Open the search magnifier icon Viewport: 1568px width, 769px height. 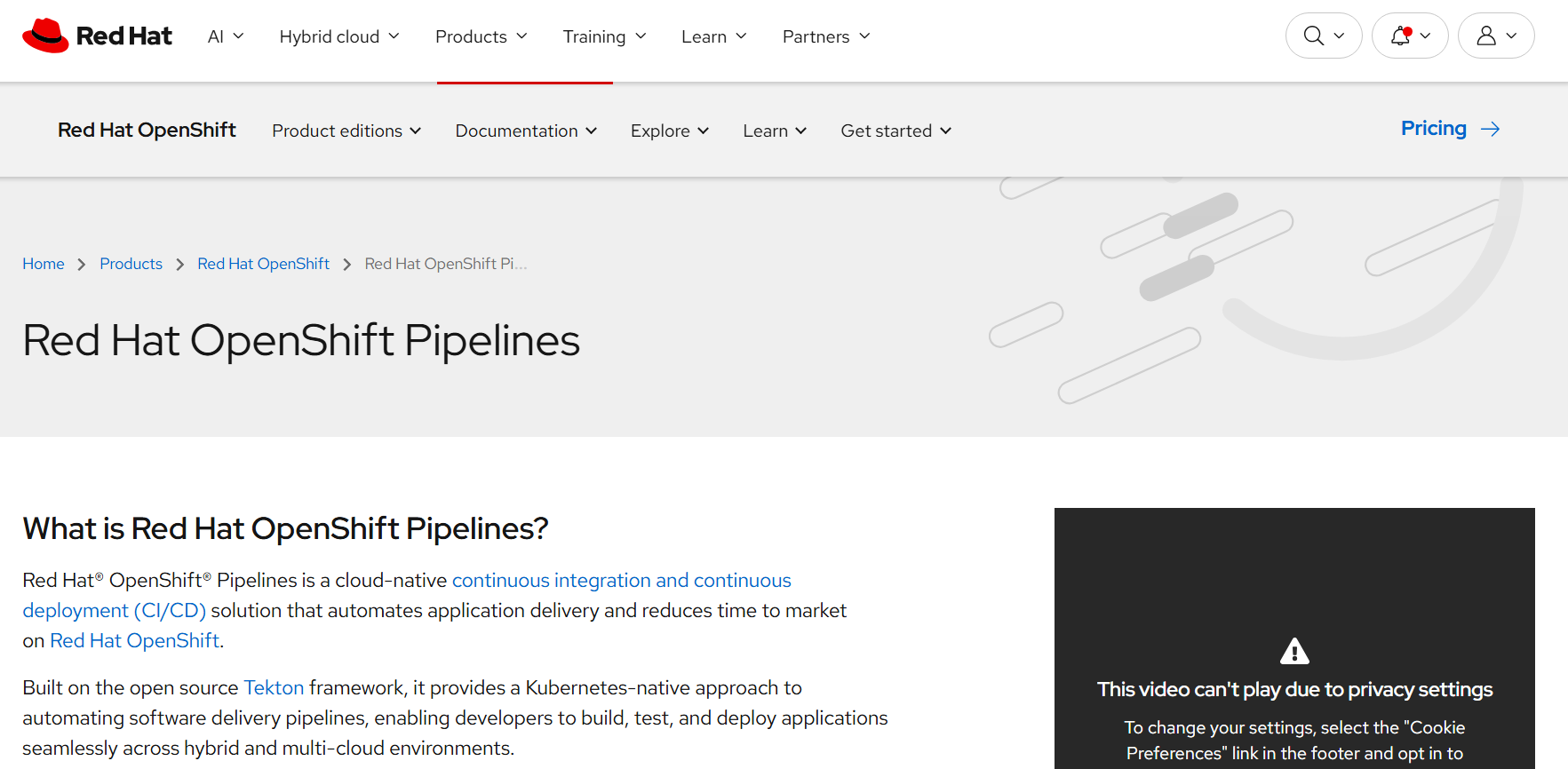click(x=1313, y=36)
